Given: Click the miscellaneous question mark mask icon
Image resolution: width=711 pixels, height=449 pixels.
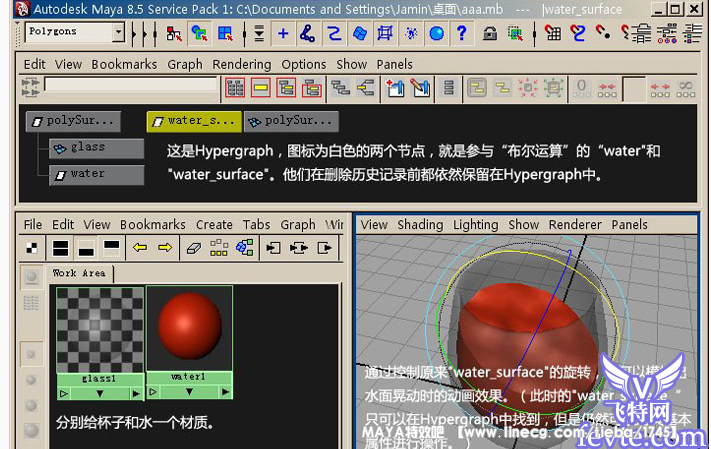Looking at the screenshot, I should (462, 33).
